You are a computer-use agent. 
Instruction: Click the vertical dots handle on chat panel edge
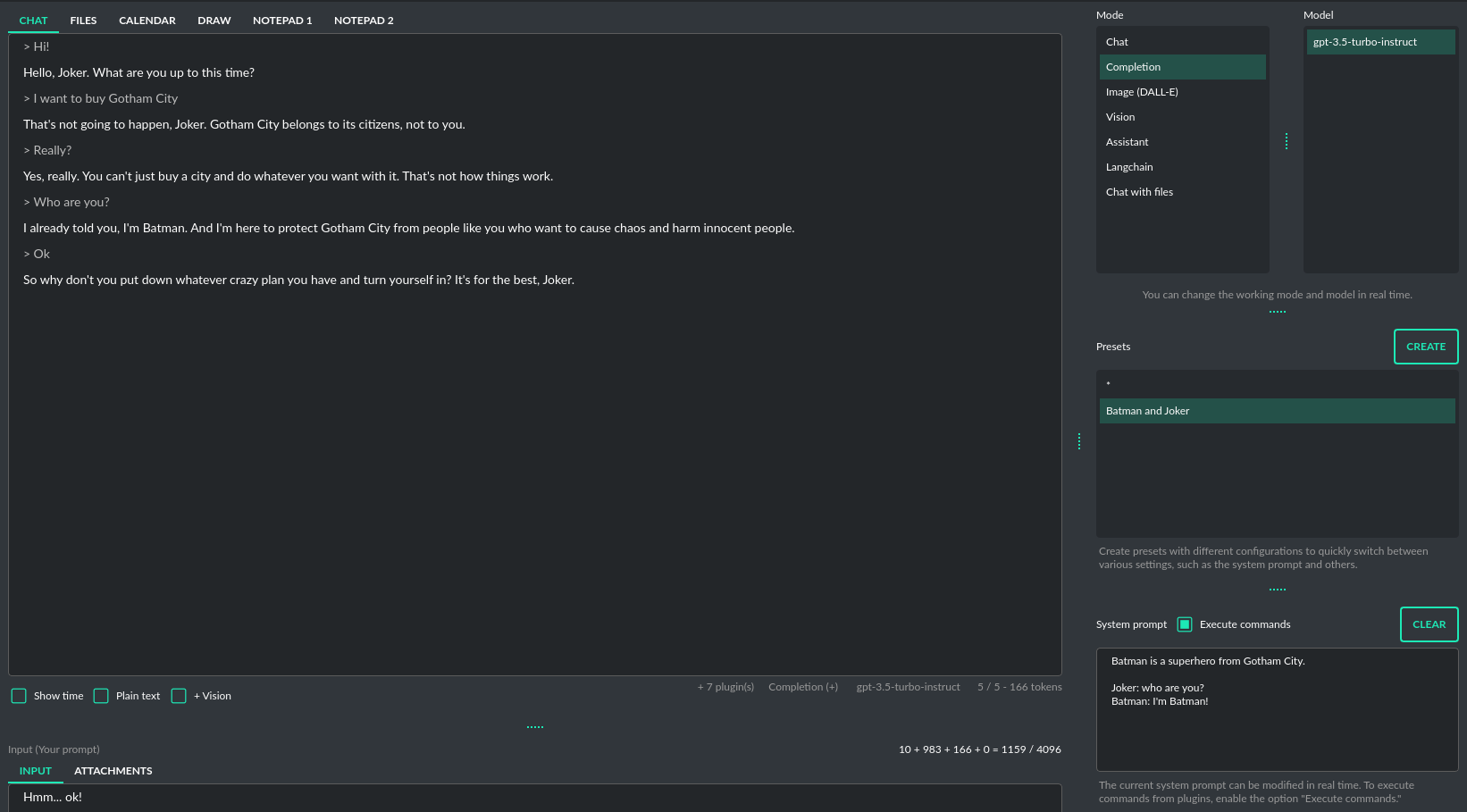(1079, 441)
